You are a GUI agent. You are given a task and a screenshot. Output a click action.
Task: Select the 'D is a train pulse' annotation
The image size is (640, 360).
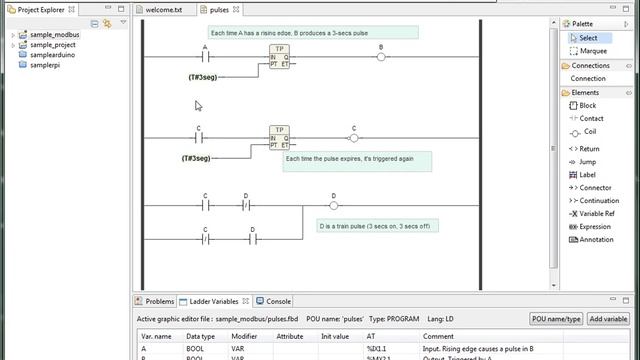tap(378, 226)
